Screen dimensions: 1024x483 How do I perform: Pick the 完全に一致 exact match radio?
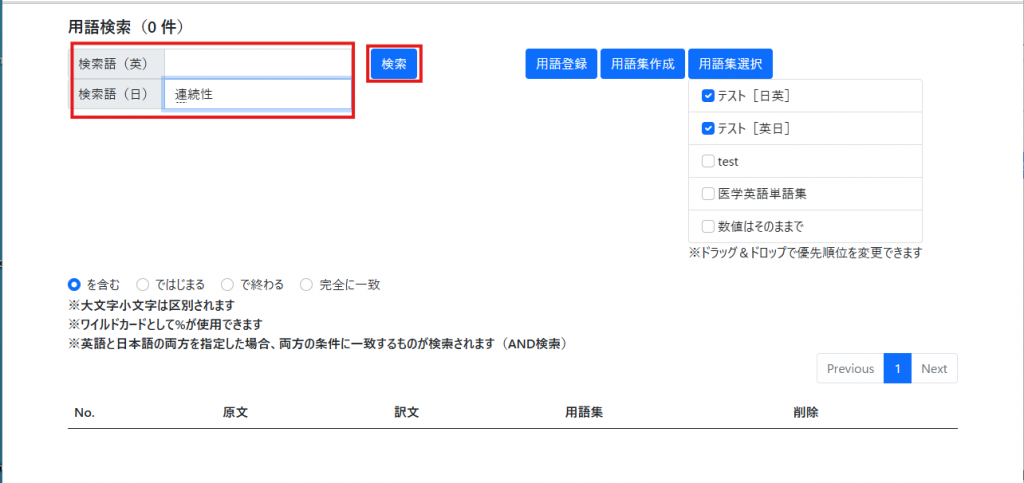click(x=307, y=285)
